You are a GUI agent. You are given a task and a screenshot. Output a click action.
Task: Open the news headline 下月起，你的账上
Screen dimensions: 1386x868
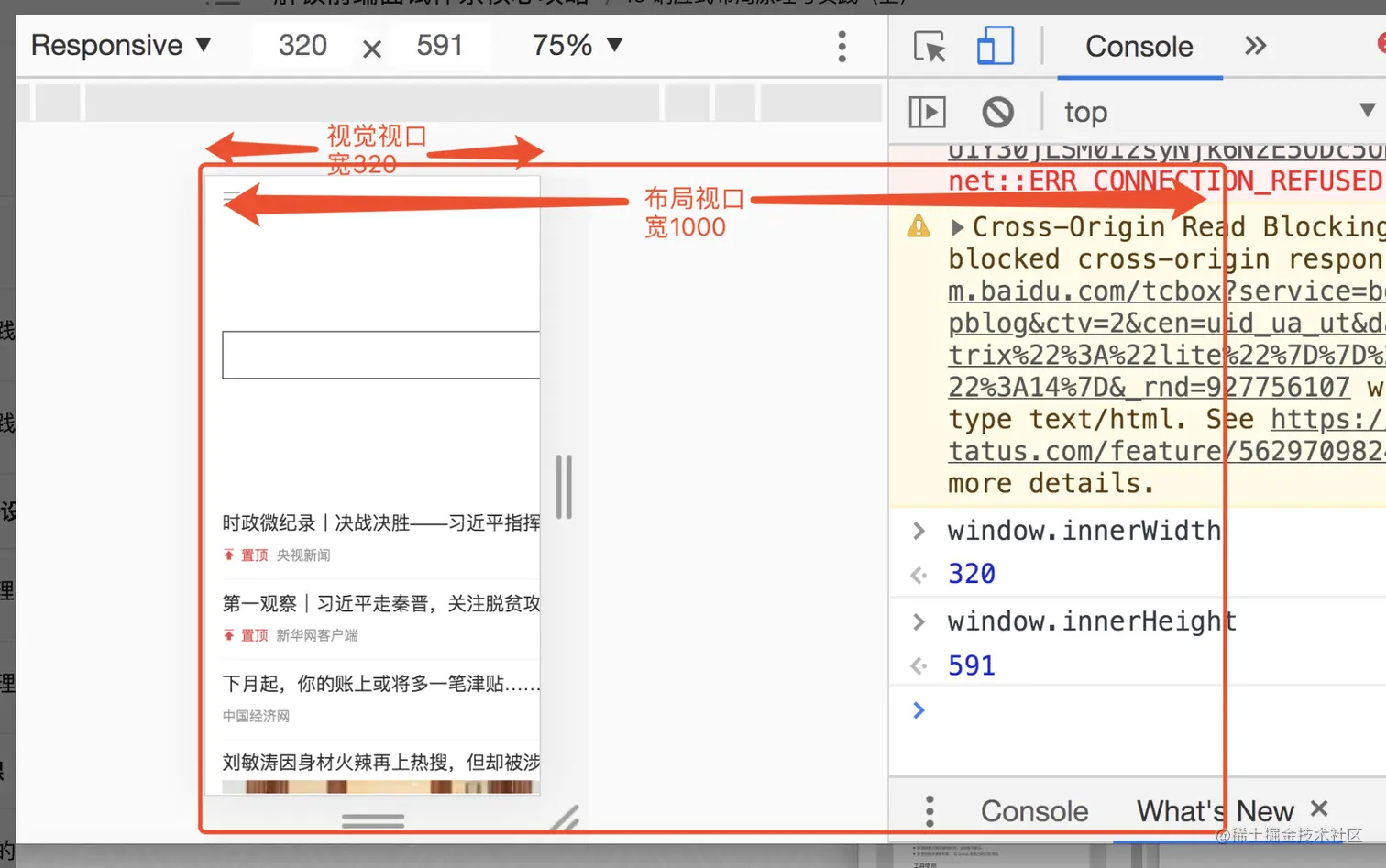point(380,684)
